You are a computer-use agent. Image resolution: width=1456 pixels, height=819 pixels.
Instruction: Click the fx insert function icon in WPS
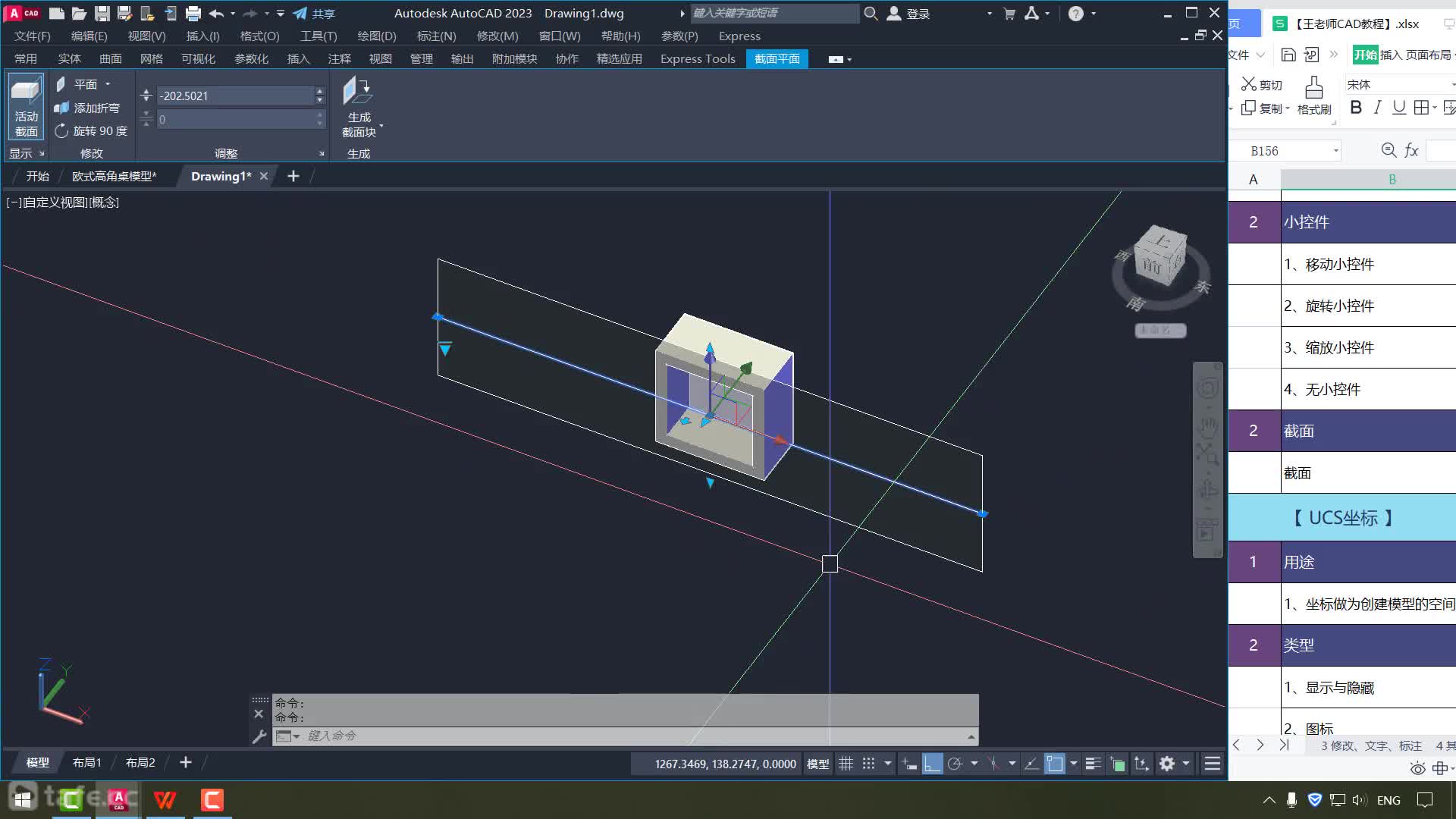[x=1411, y=150]
